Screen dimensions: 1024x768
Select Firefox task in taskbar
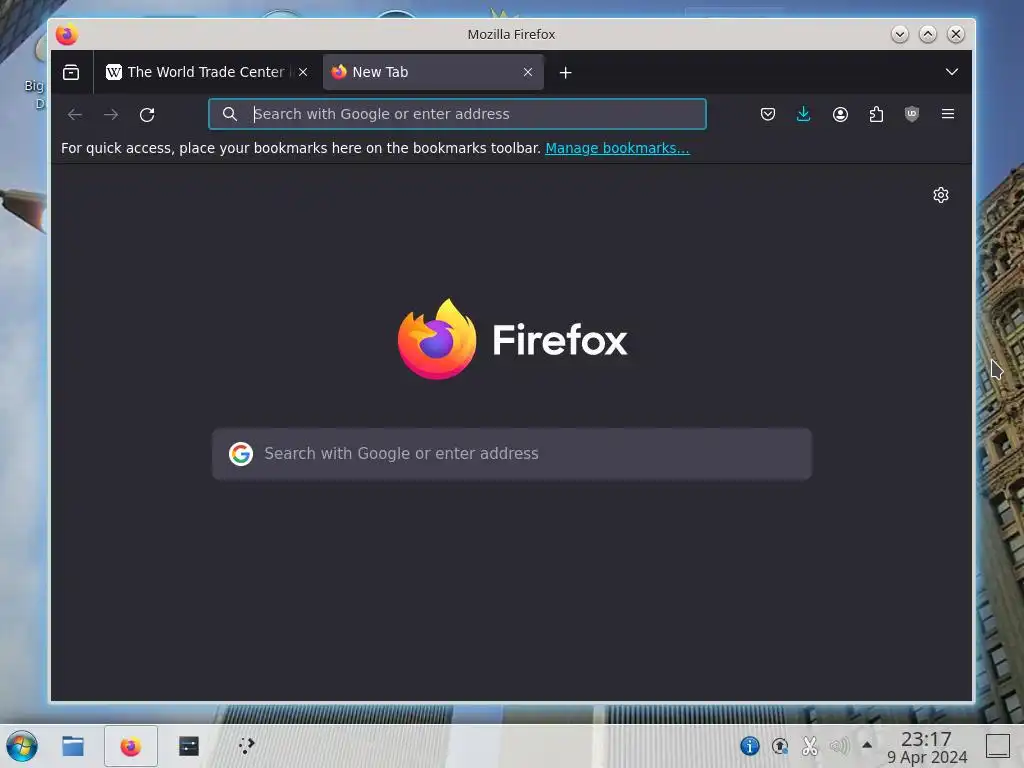(131, 746)
